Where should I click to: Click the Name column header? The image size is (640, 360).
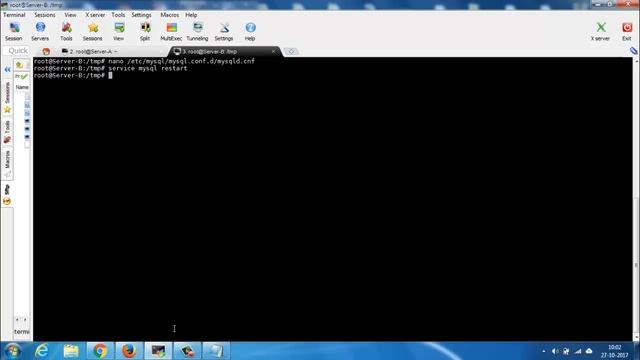22,87
